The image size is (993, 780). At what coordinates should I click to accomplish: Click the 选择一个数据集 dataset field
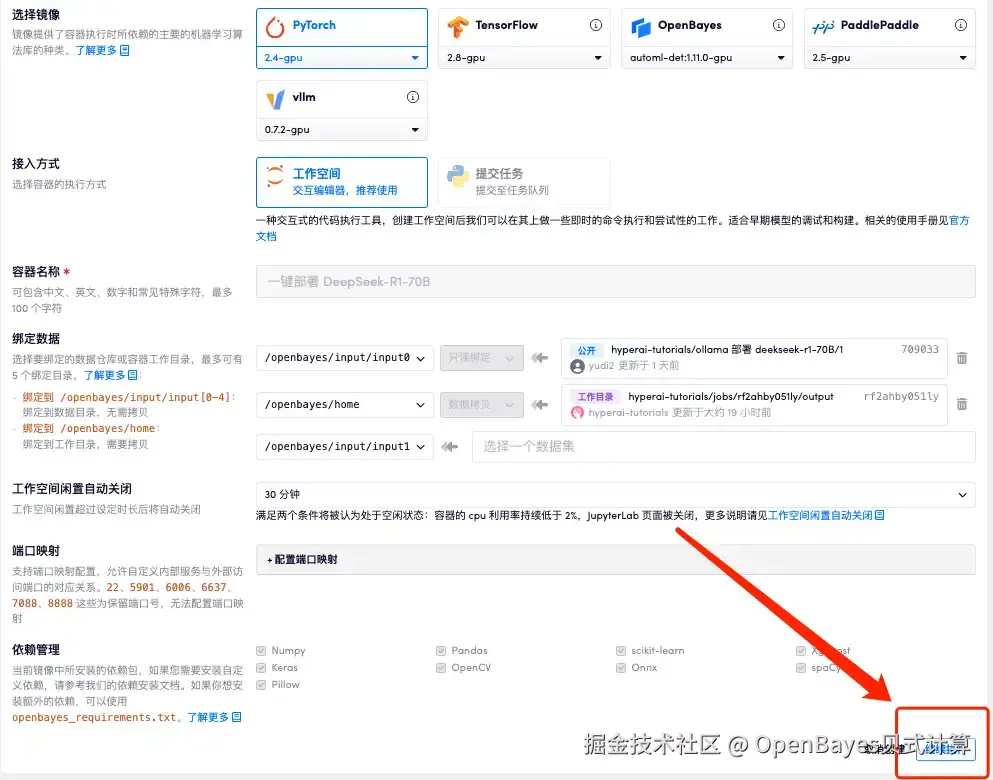tap(724, 446)
